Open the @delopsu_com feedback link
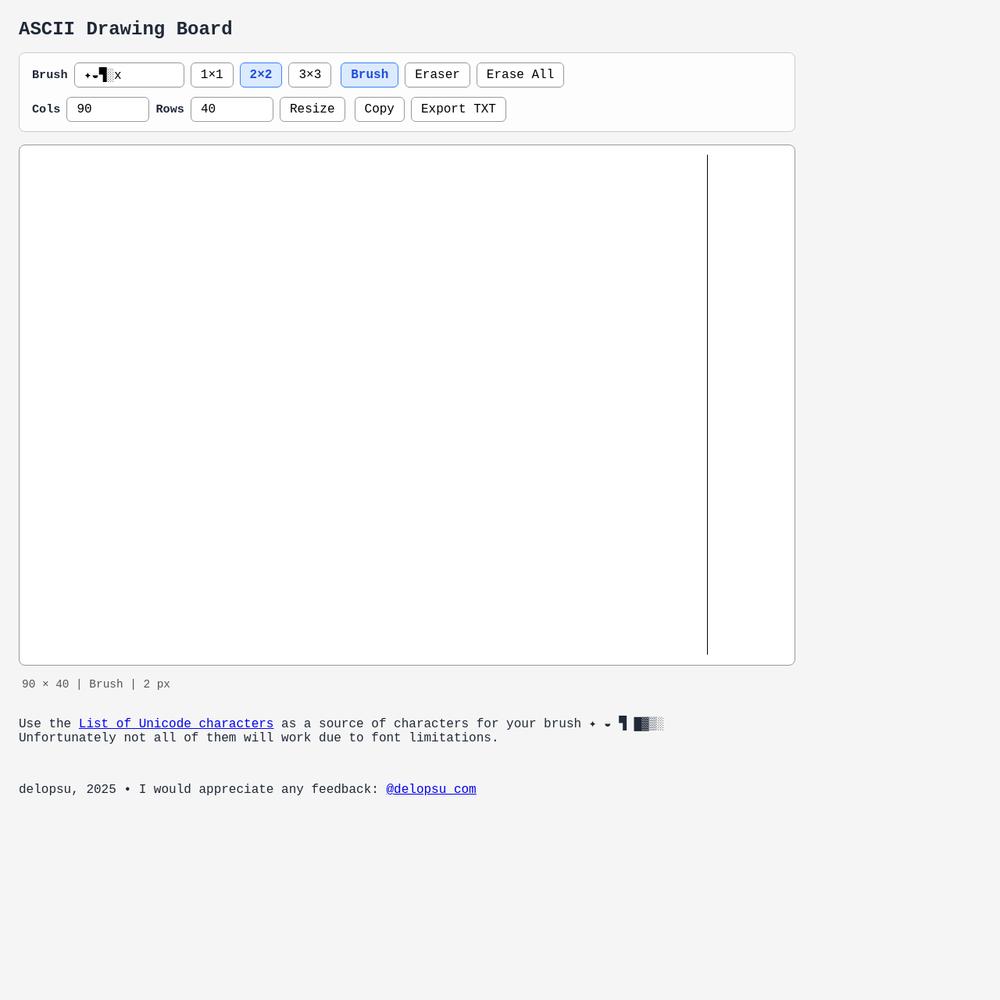This screenshot has height=1000, width=1000. point(431,789)
